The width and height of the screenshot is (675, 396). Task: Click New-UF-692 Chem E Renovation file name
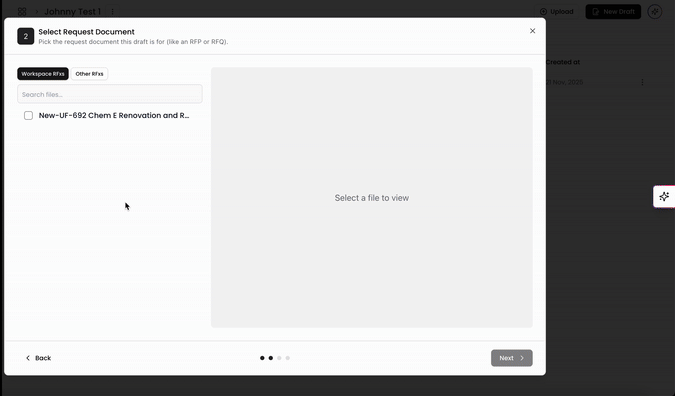[x=114, y=115]
